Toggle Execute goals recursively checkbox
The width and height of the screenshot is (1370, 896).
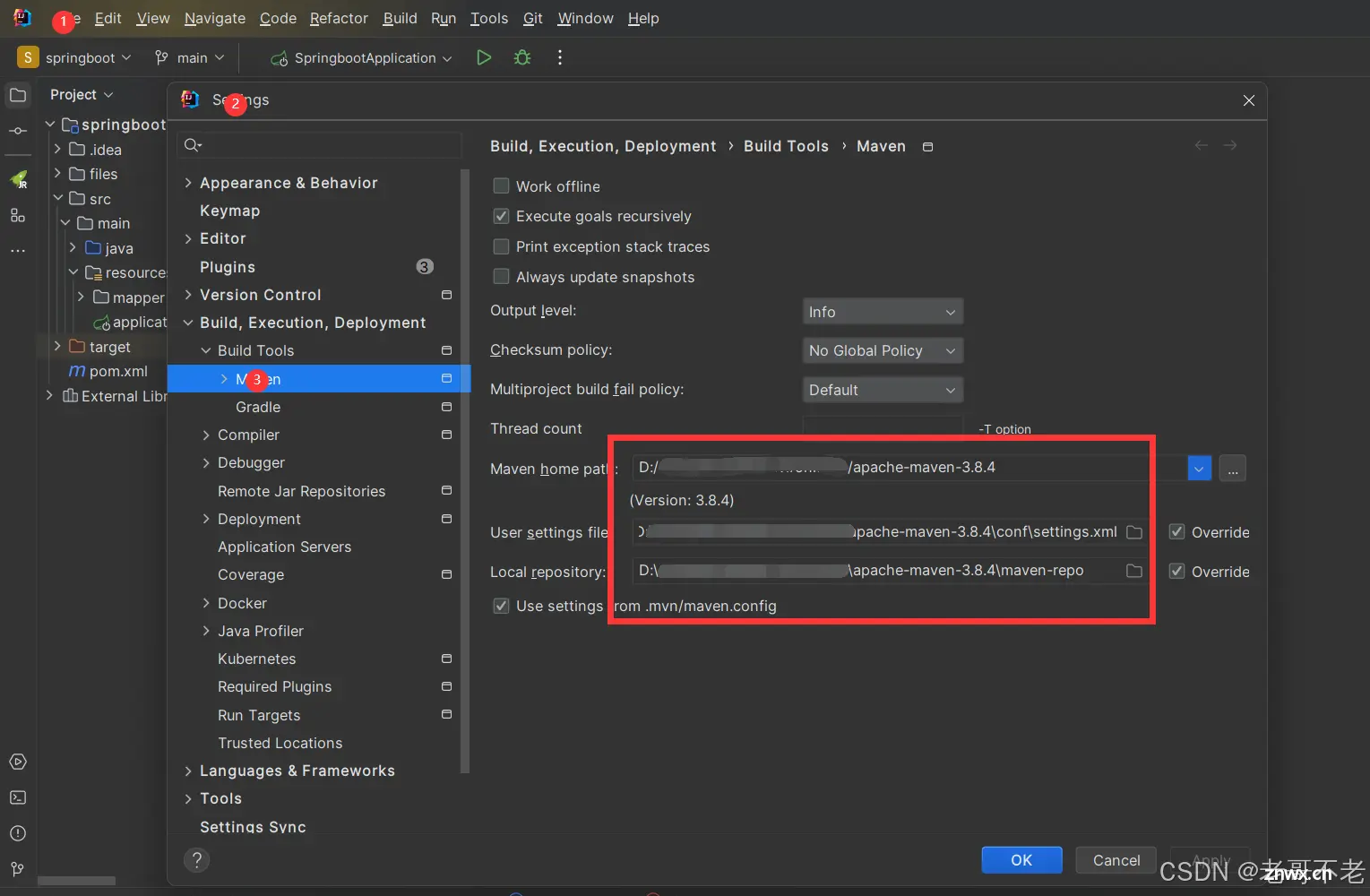502,216
